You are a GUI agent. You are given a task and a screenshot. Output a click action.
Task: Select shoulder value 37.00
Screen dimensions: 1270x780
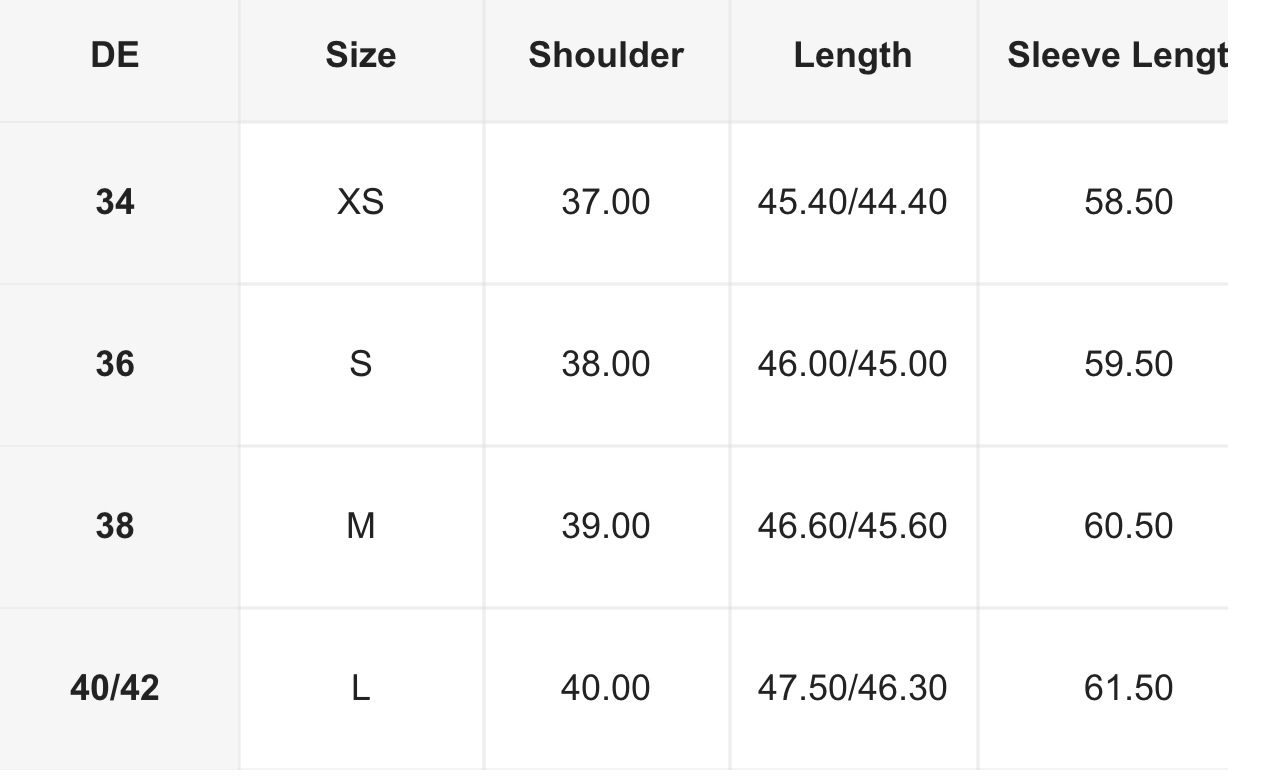[x=606, y=203]
